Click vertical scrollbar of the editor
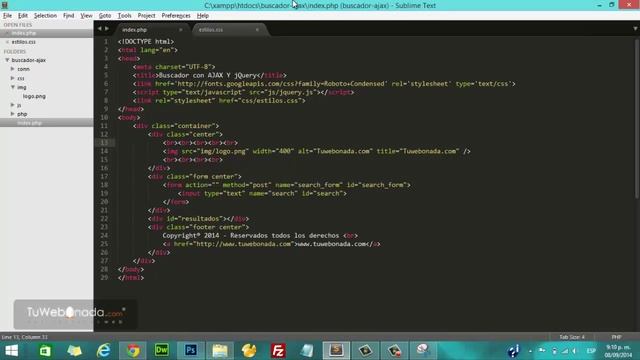 637,118
